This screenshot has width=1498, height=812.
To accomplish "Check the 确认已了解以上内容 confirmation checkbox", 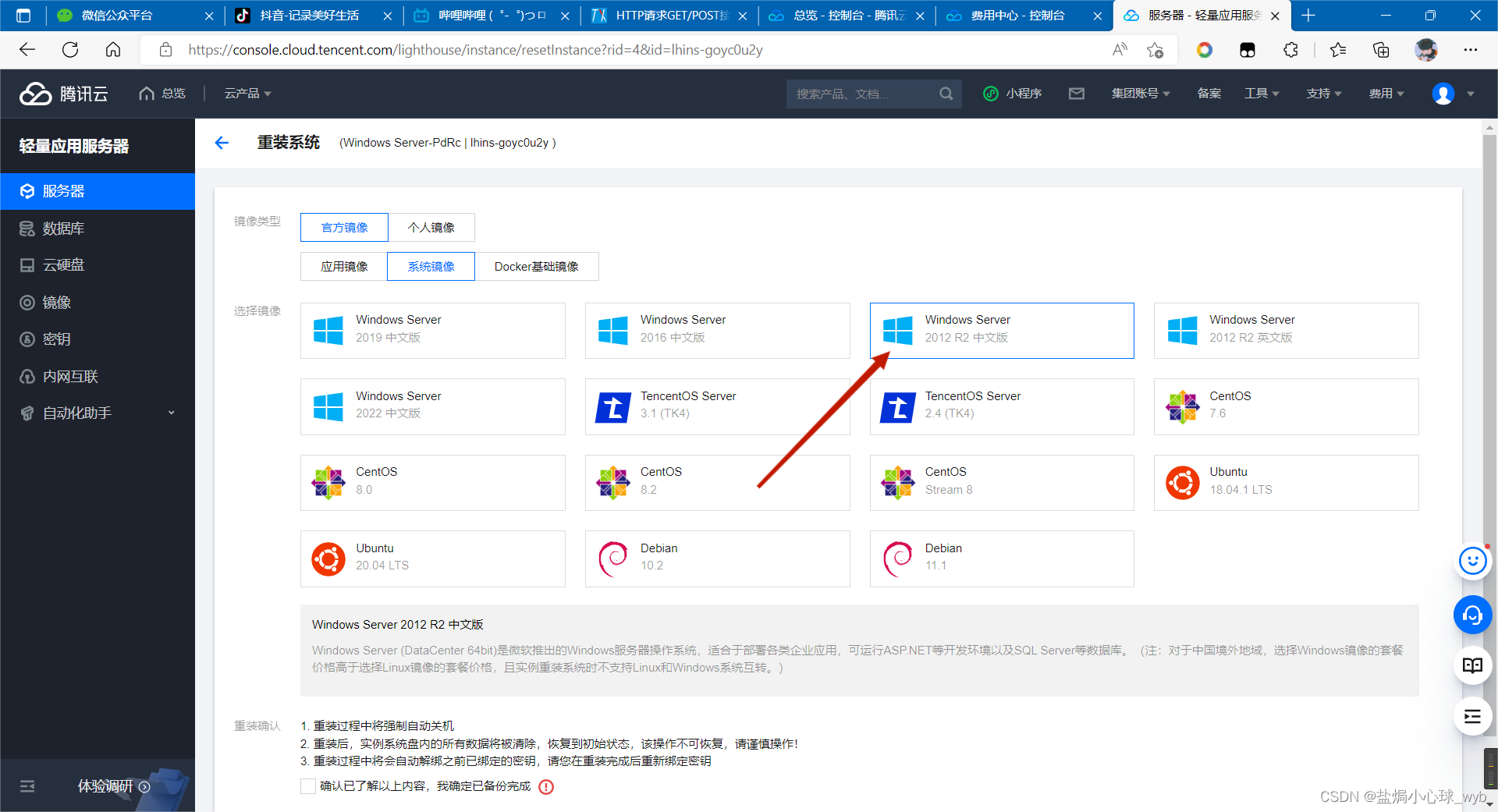I will tap(308, 786).
